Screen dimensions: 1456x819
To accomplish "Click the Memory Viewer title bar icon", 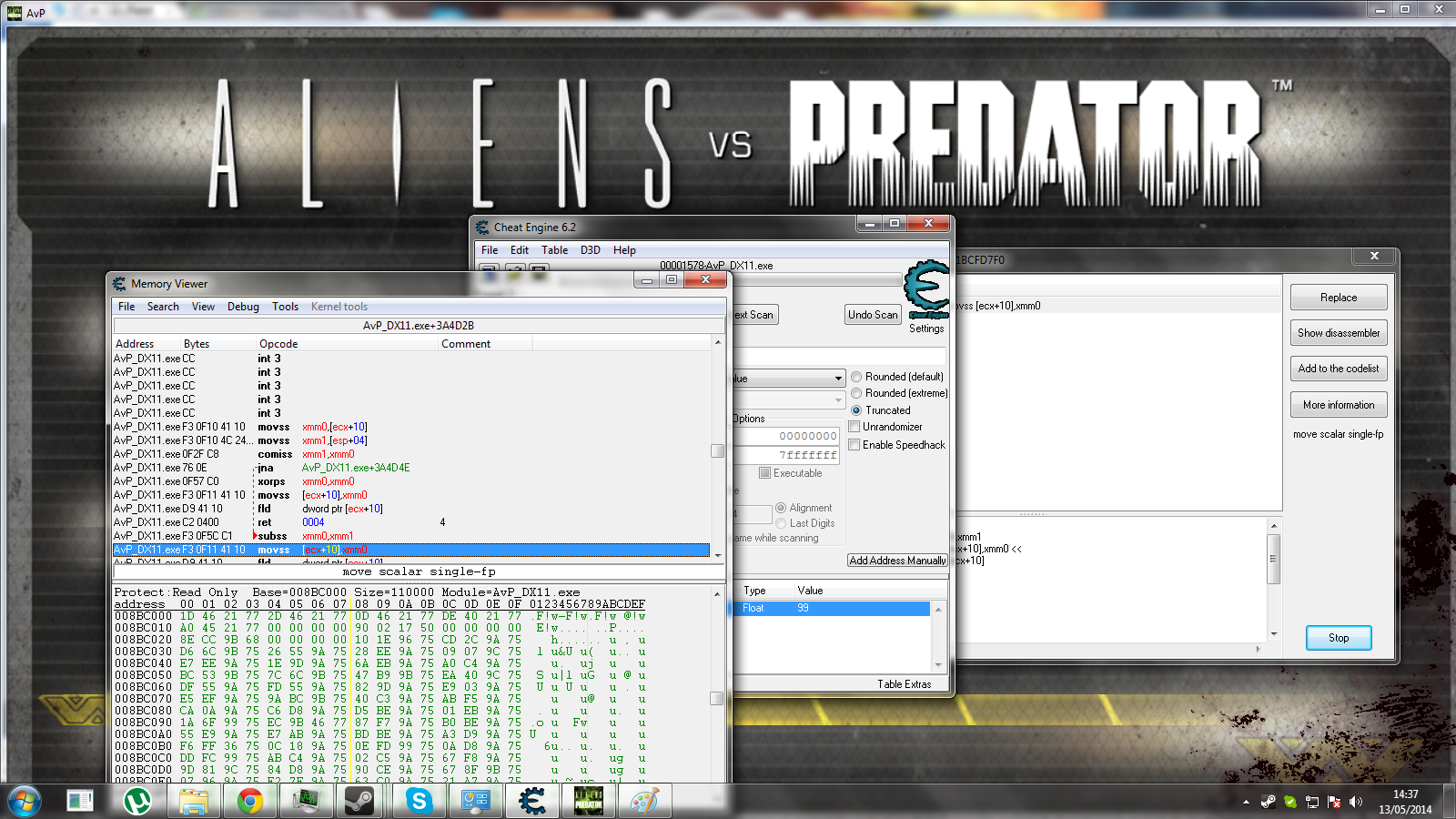I will 119,284.
